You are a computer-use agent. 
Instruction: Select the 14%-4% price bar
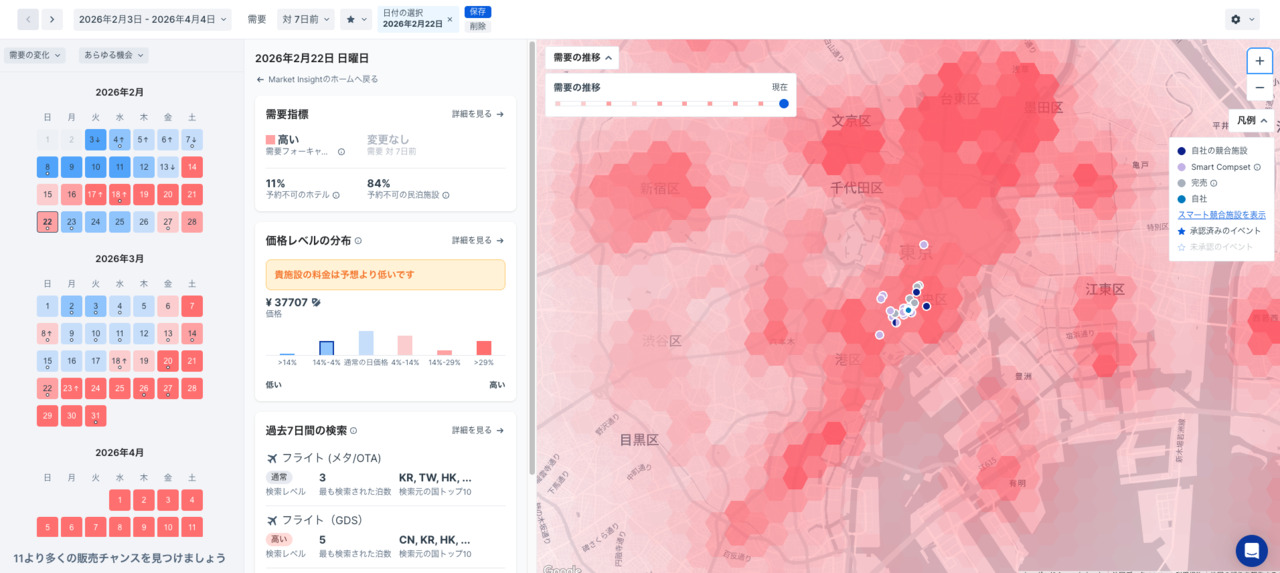click(326, 348)
